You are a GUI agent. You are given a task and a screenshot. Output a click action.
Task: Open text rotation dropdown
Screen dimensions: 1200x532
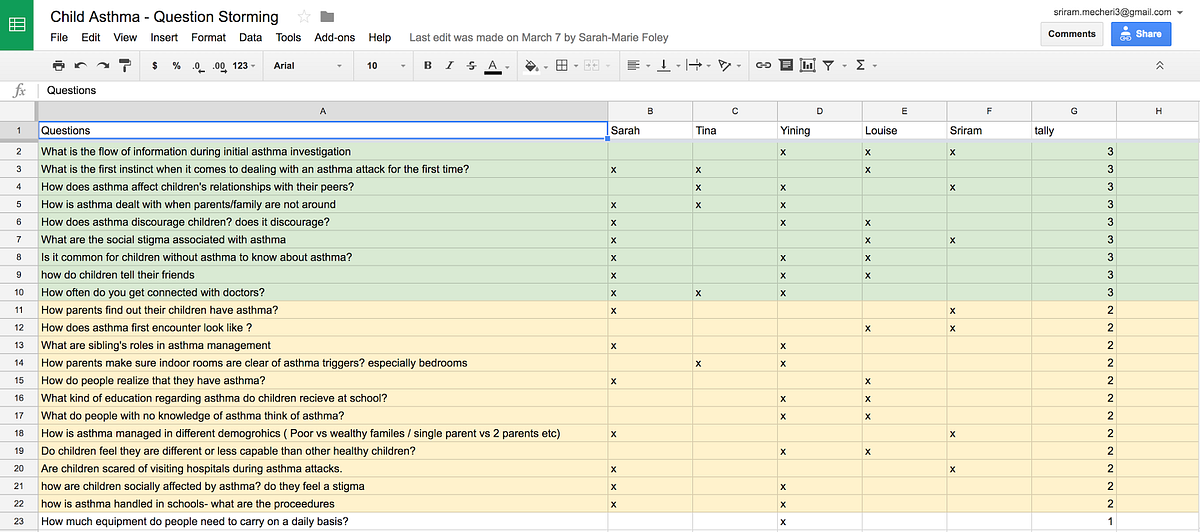click(727, 65)
